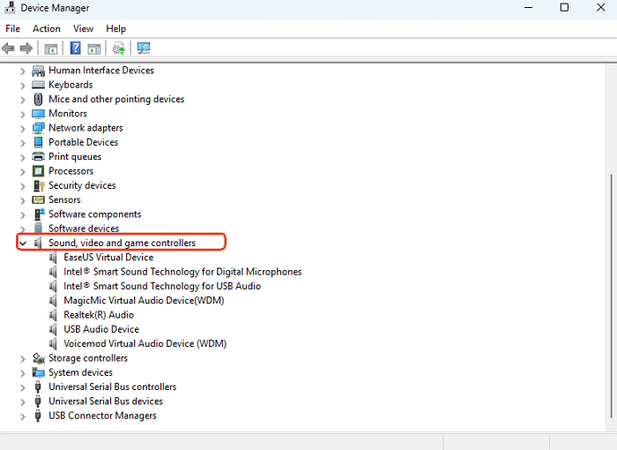Expand Universal Serial Bus controllers node
This screenshot has width=617, height=450.
tap(23, 387)
